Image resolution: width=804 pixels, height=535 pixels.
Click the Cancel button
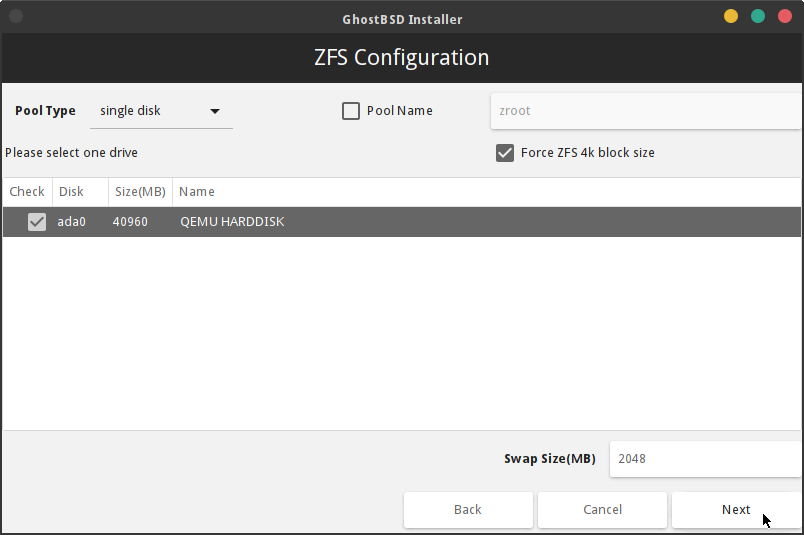click(x=602, y=510)
